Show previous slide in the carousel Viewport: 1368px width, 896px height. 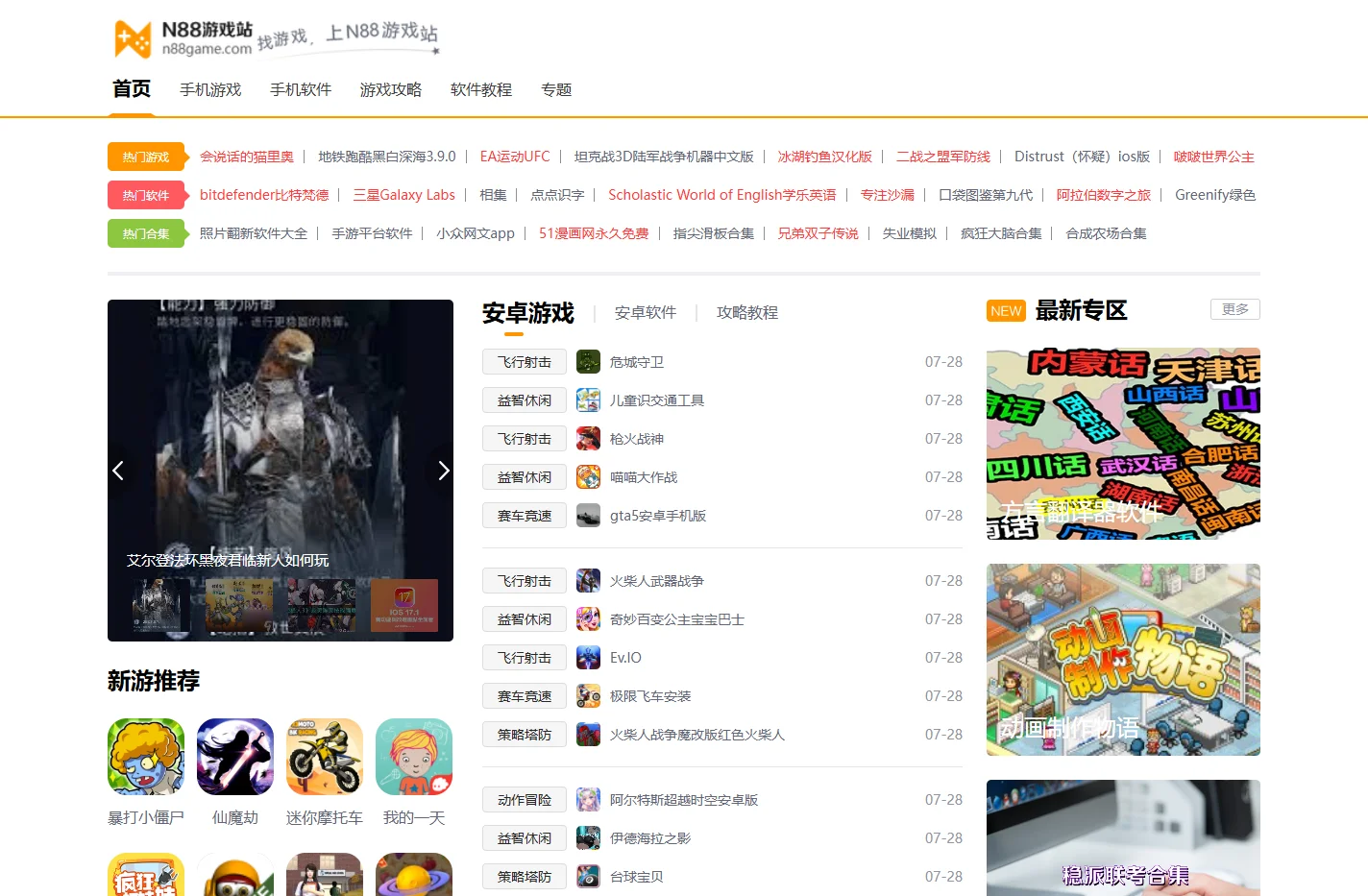(119, 471)
